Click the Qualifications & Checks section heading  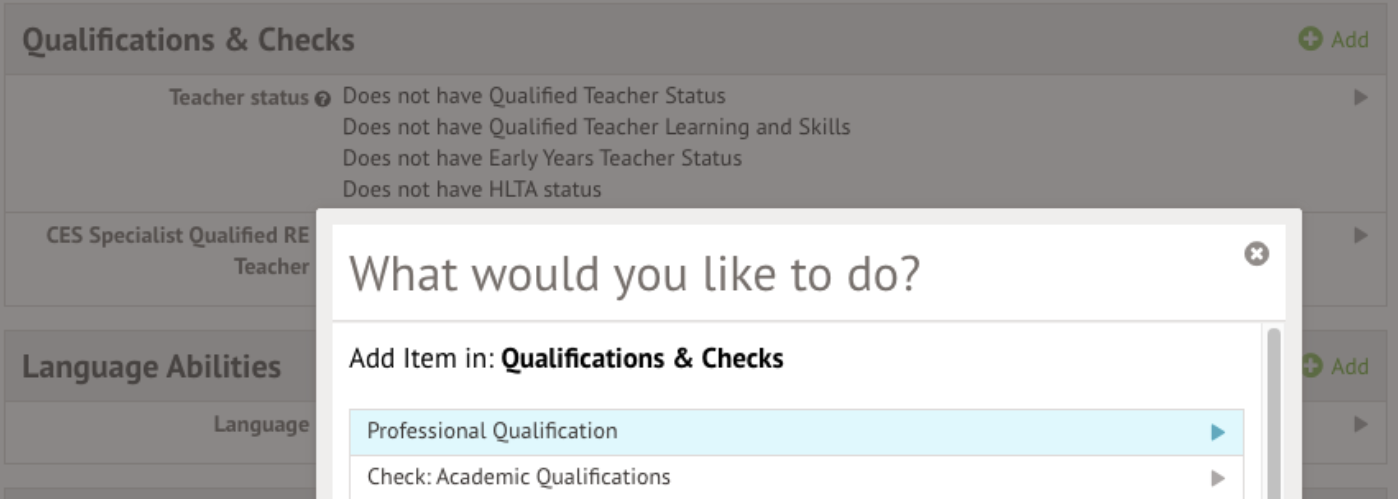[x=188, y=40]
